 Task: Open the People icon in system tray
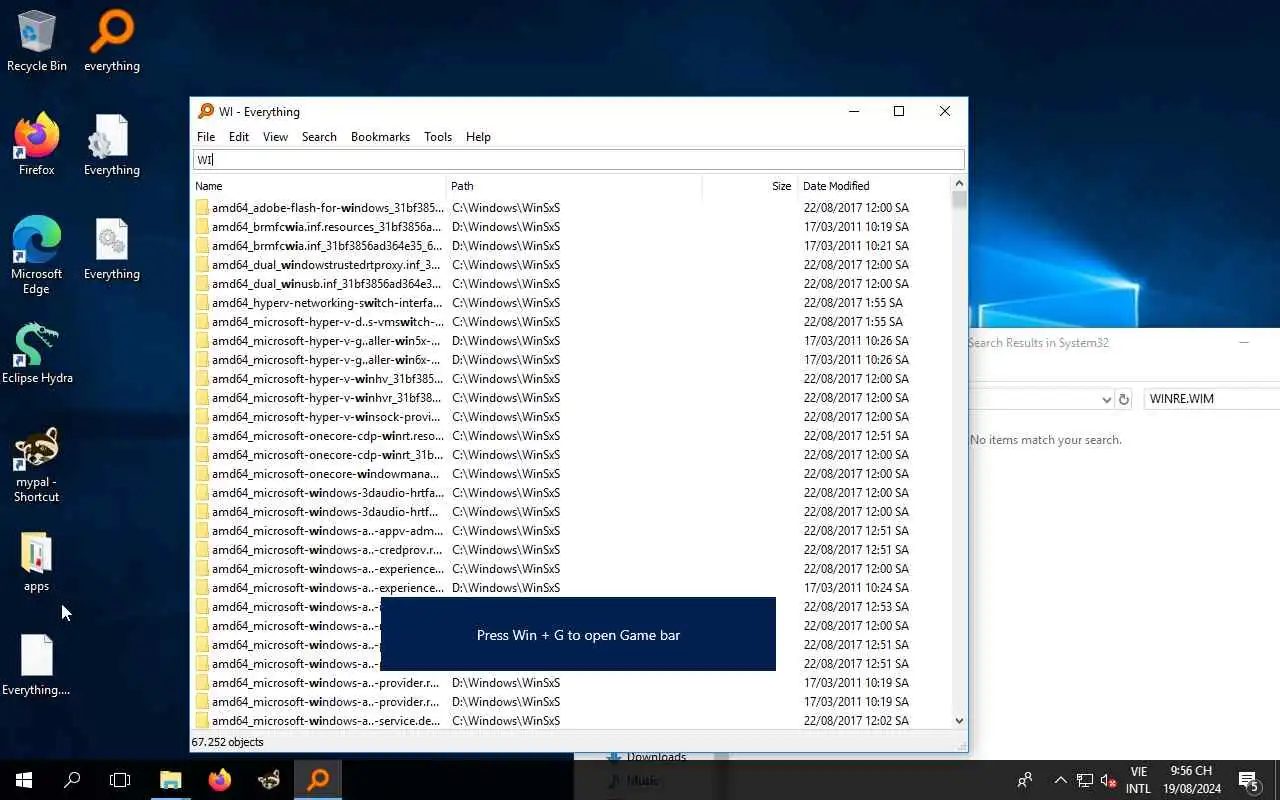tap(1025, 780)
